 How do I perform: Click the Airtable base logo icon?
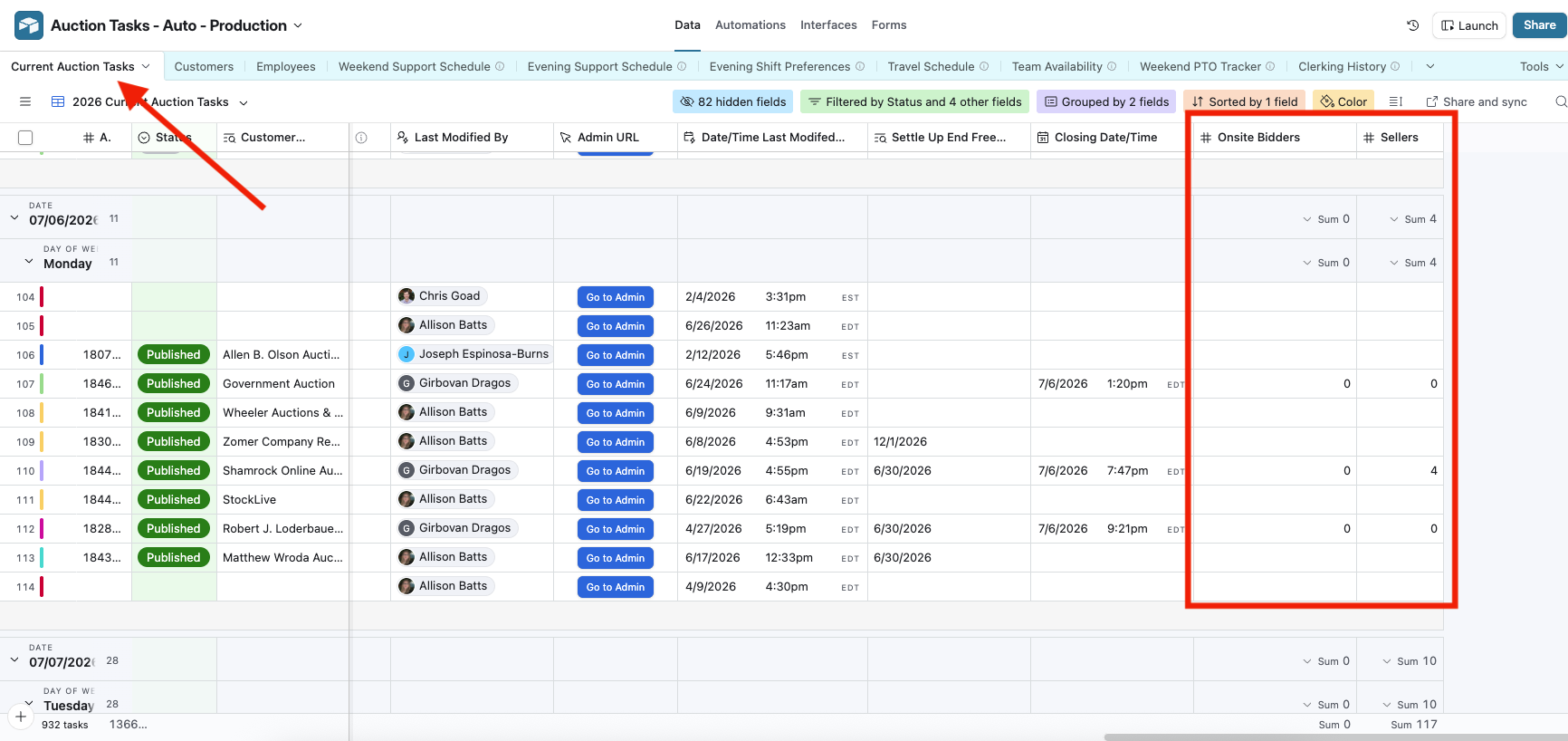(29, 25)
